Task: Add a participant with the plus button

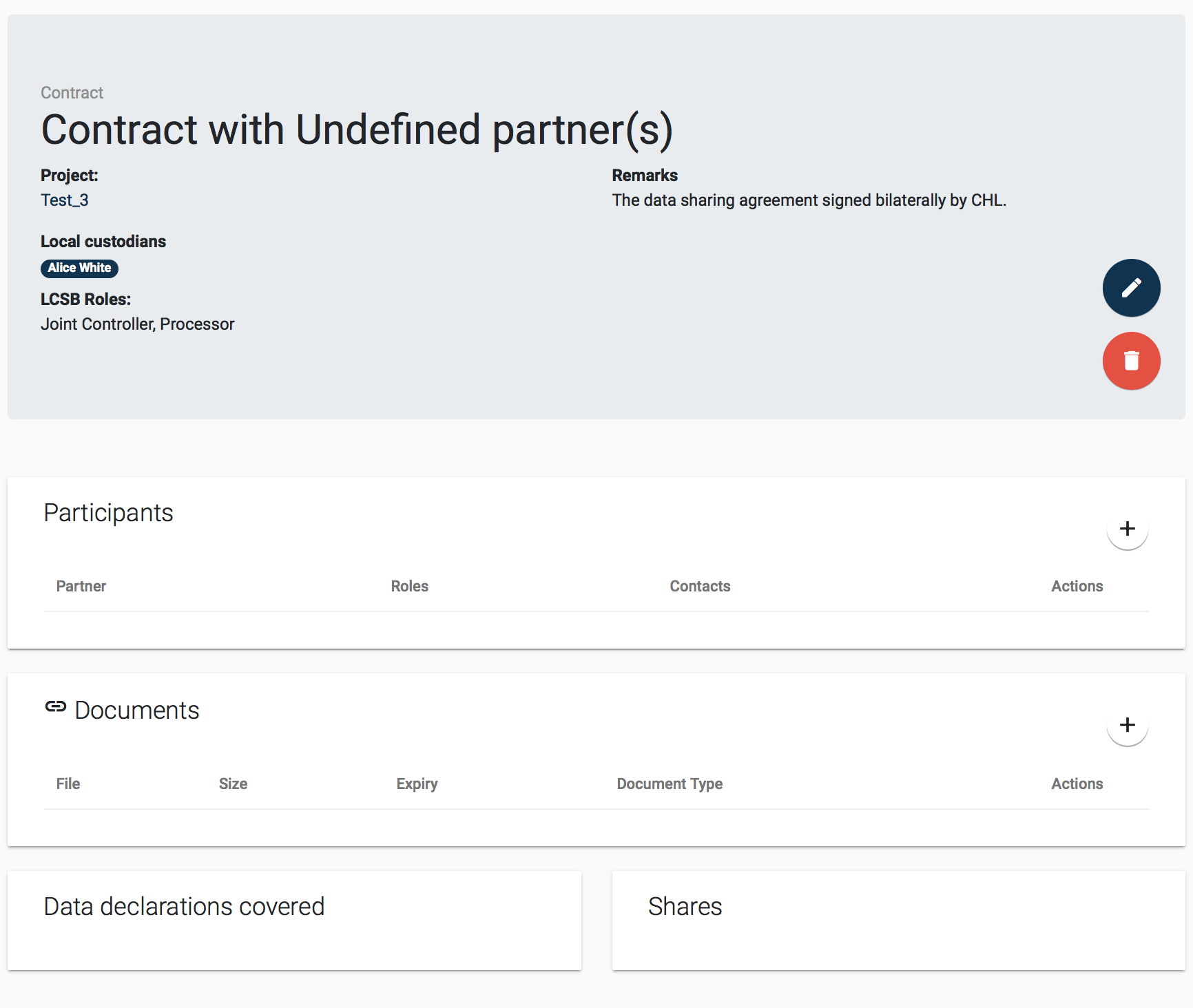Action: 1127,529
